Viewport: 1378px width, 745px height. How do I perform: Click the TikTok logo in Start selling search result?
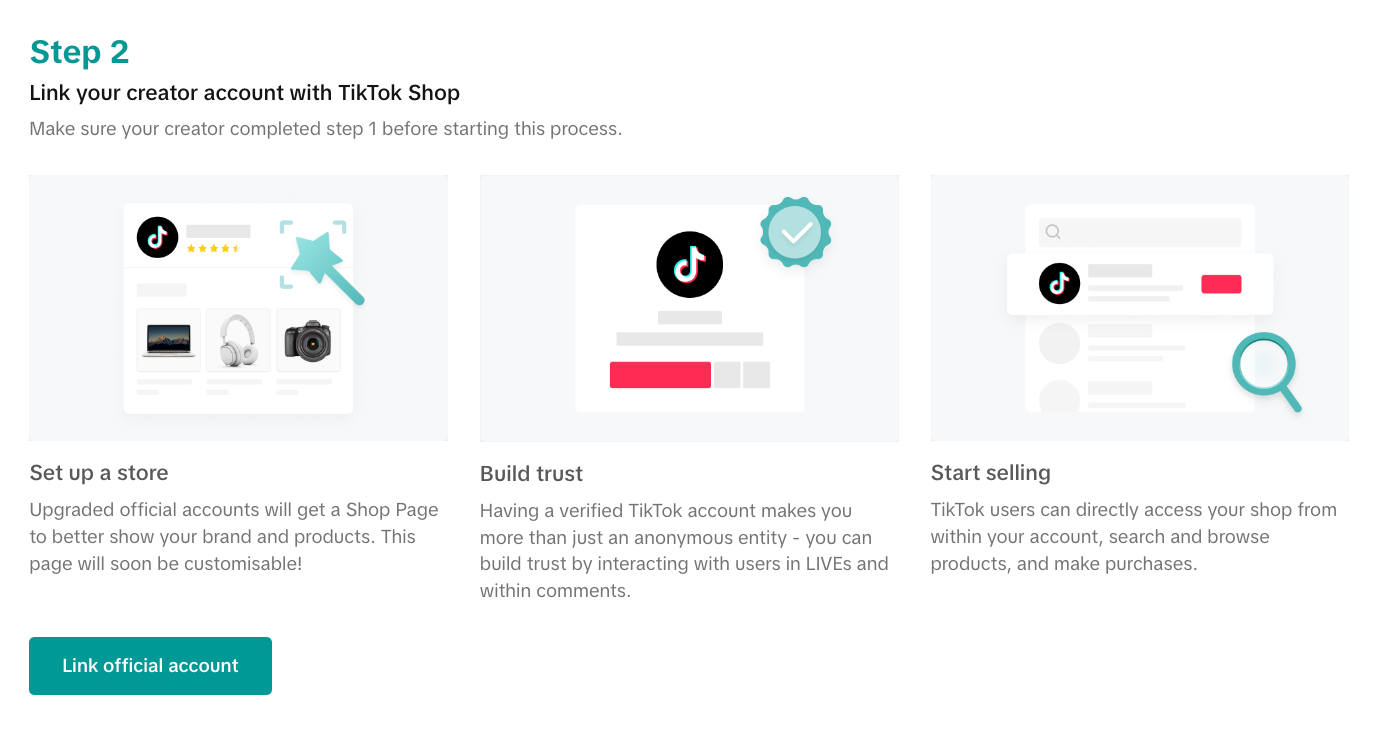coord(1059,284)
